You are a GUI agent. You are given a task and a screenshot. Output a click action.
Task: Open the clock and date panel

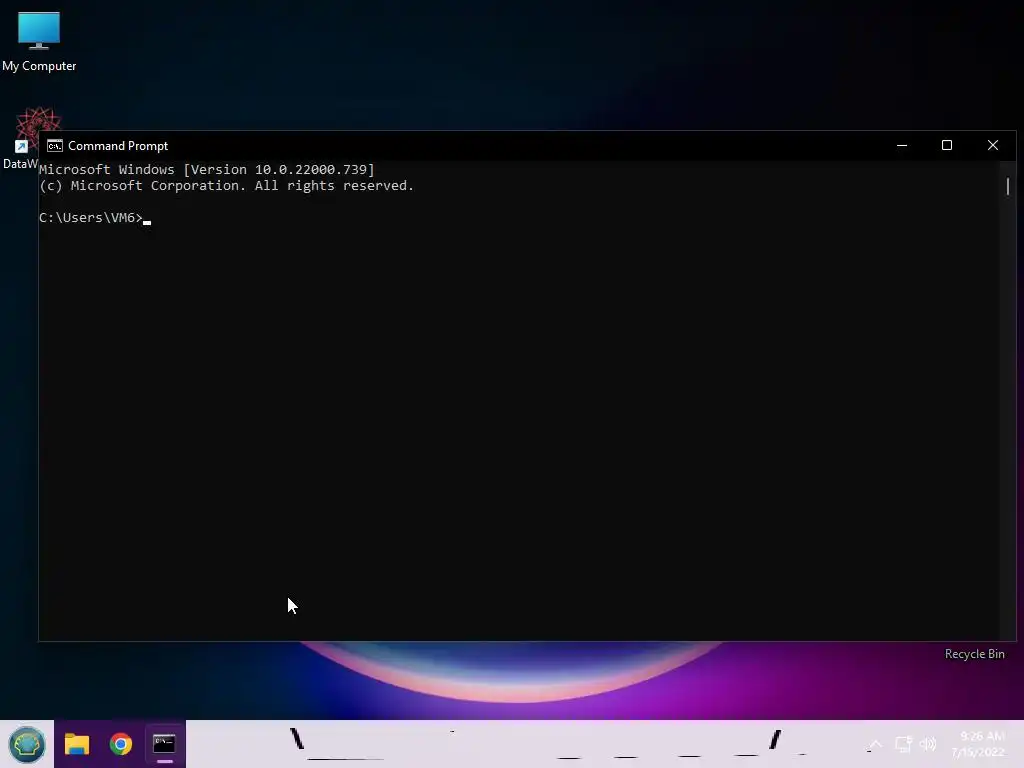pos(978,744)
